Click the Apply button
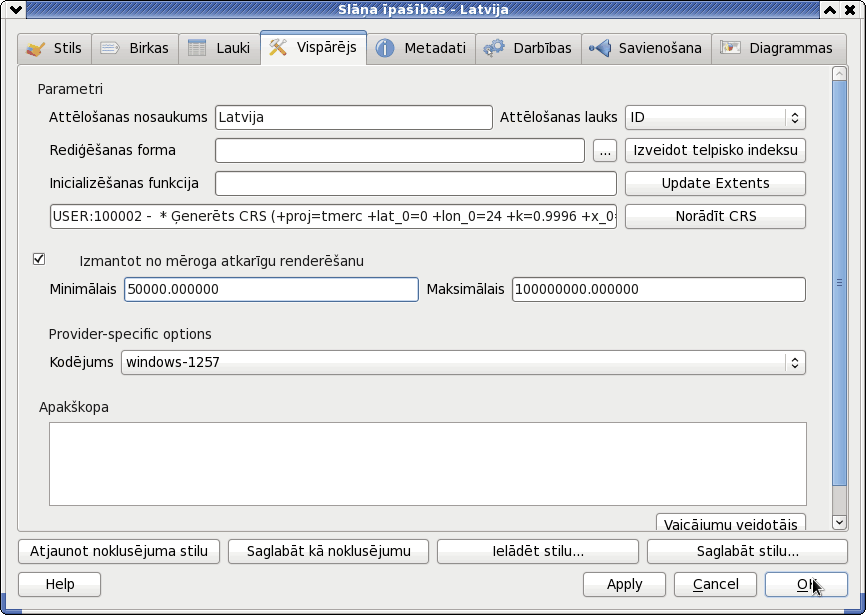Viewport: 866px width, 615px height. click(x=624, y=584)
